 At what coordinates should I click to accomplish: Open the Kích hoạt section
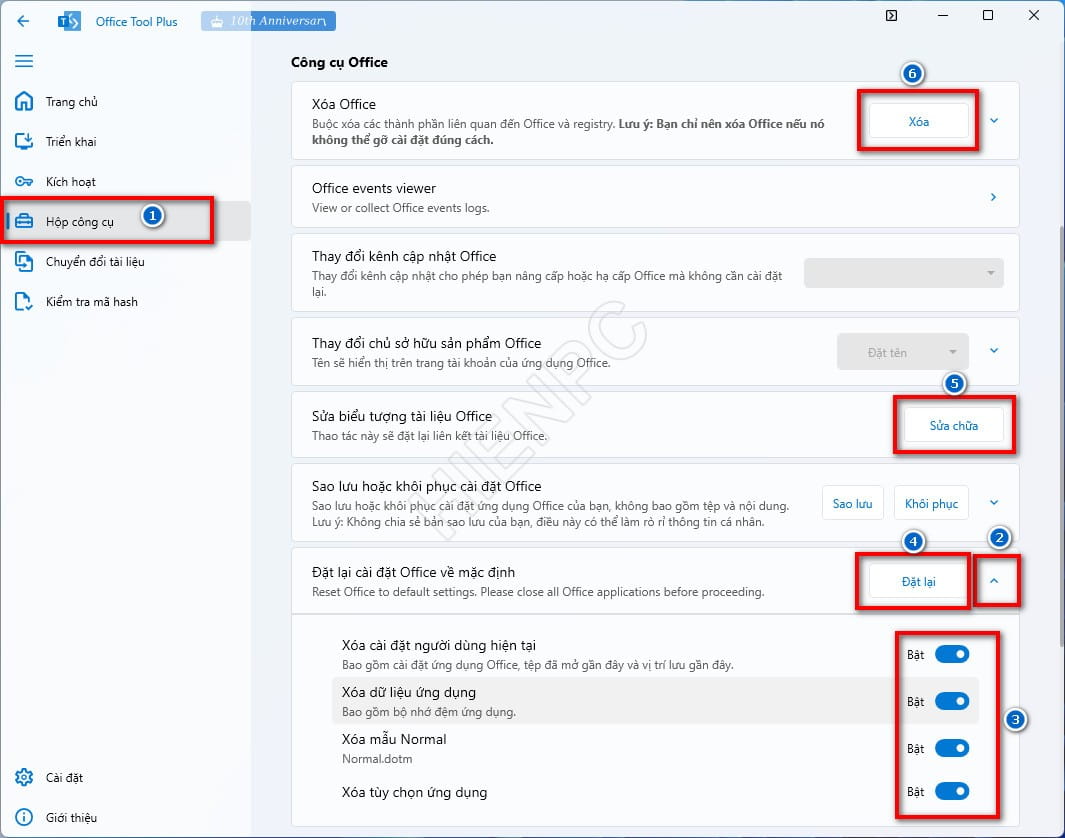coord(71,182)
